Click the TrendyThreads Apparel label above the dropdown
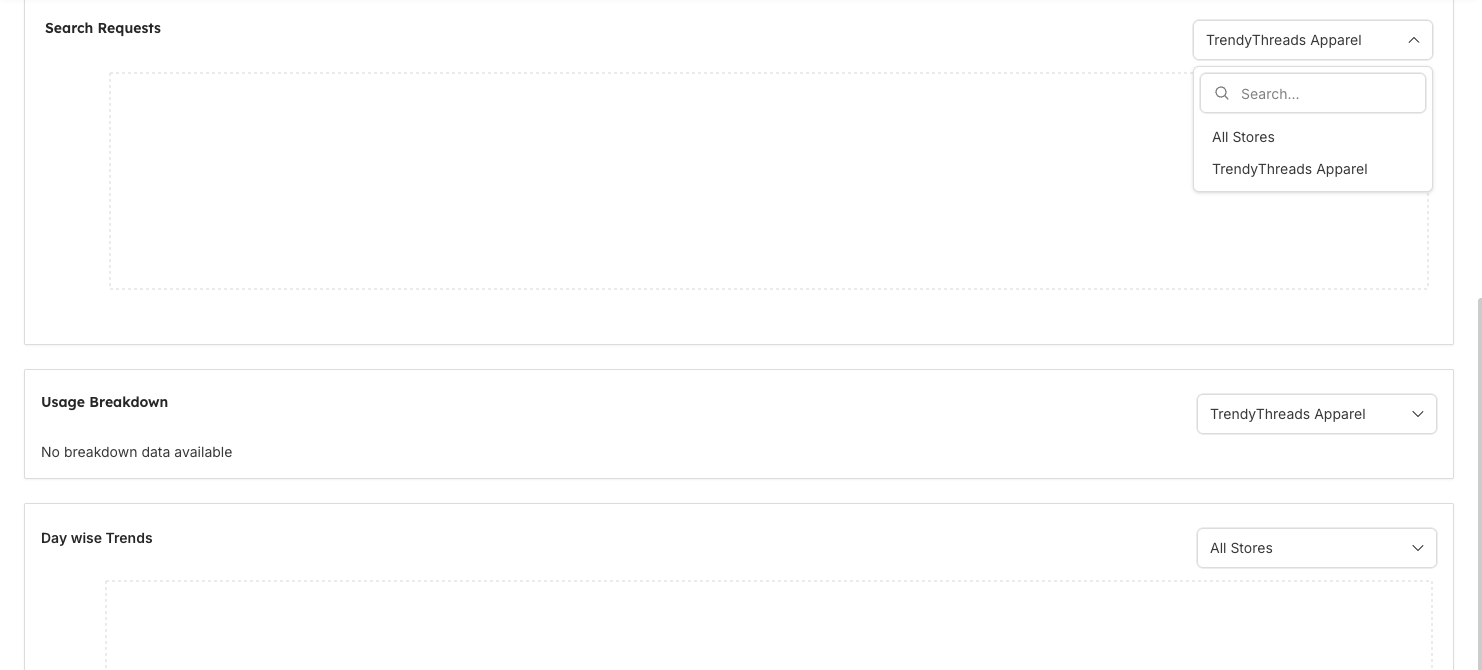Image resolution: width=1482 pixels, height=670 pixels. 1283,40
